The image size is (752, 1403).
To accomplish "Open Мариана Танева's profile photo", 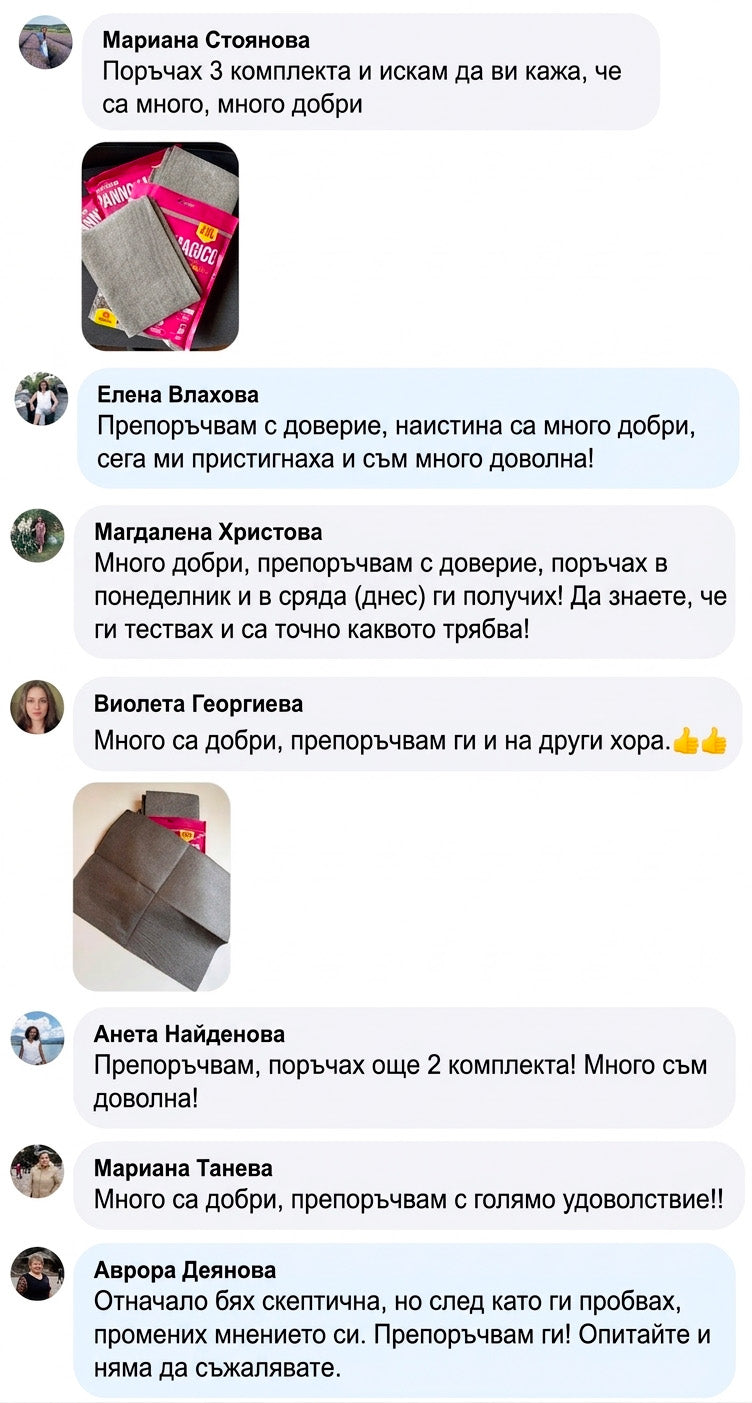I will coord(37,1171).
